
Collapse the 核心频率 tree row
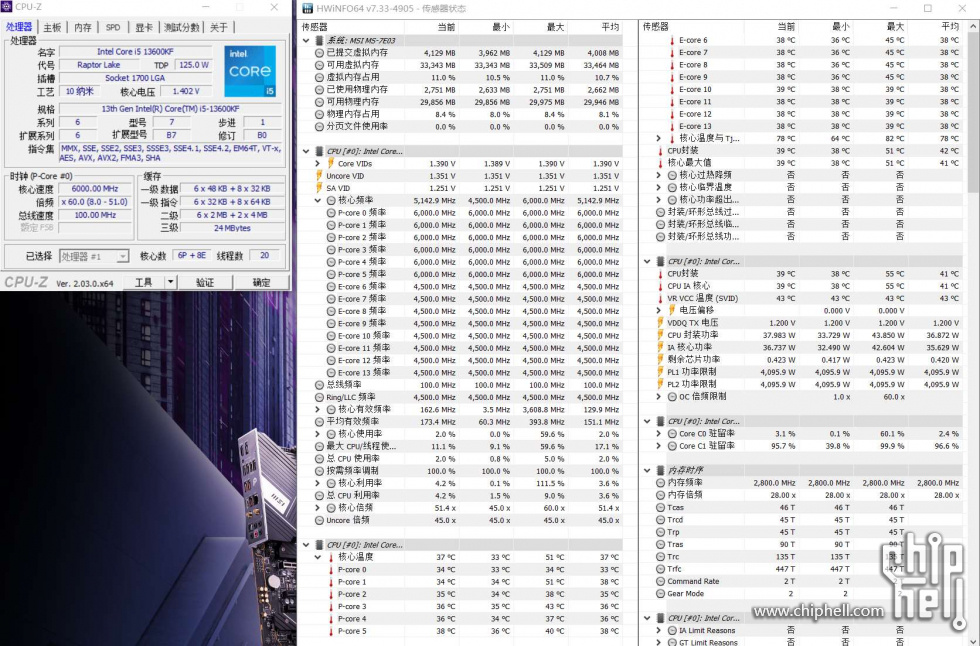[318, 201]
